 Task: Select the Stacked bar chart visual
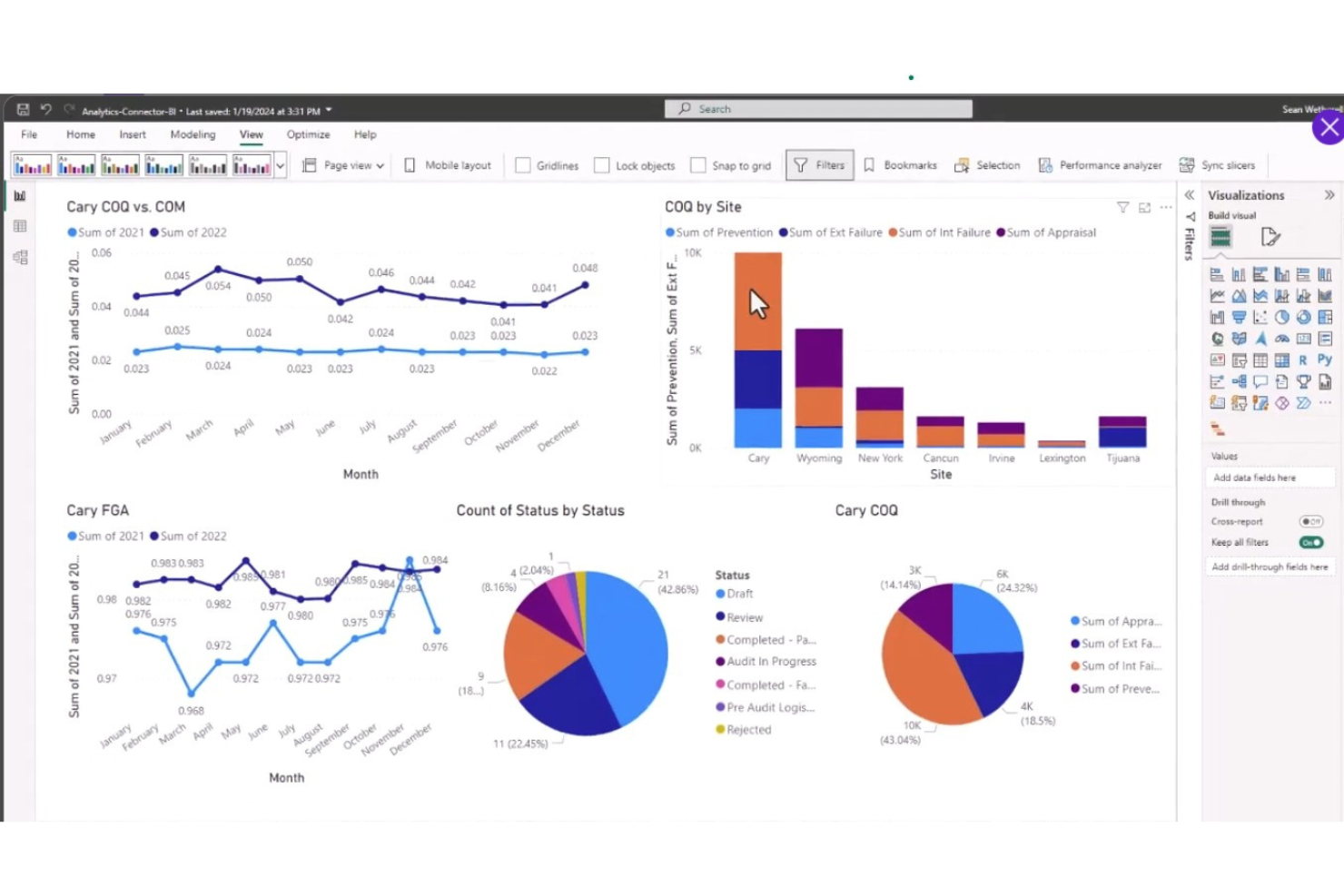tap(1218, 274)
